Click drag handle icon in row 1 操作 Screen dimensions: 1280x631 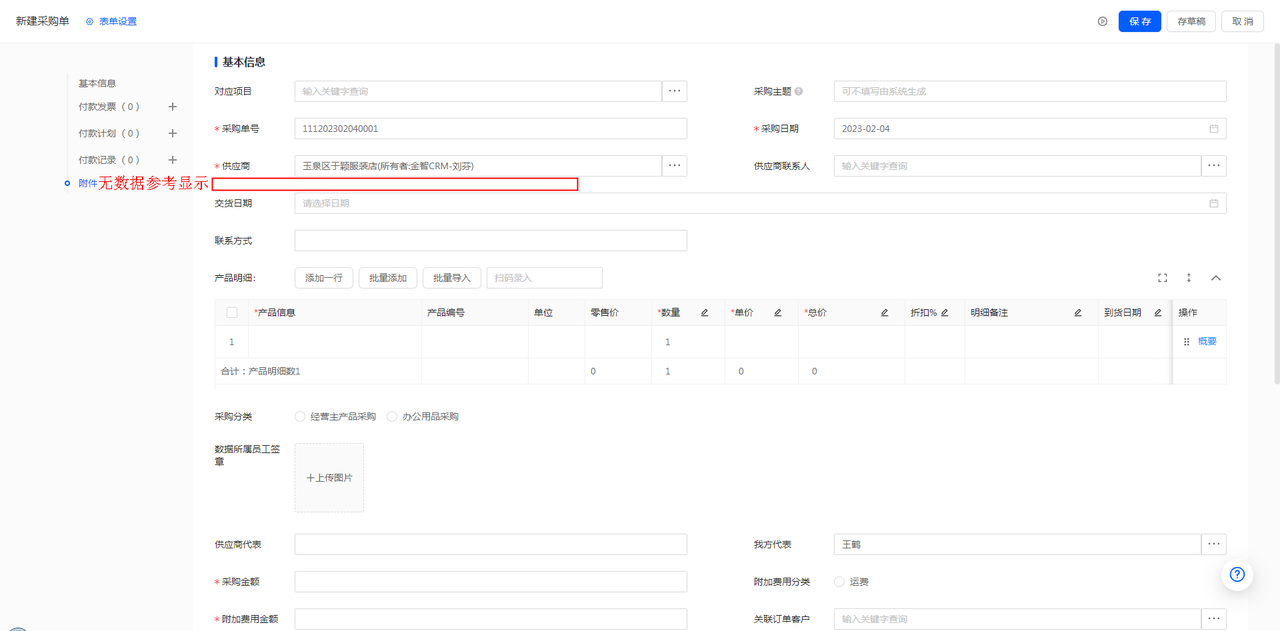click(x=1186, y=342)
